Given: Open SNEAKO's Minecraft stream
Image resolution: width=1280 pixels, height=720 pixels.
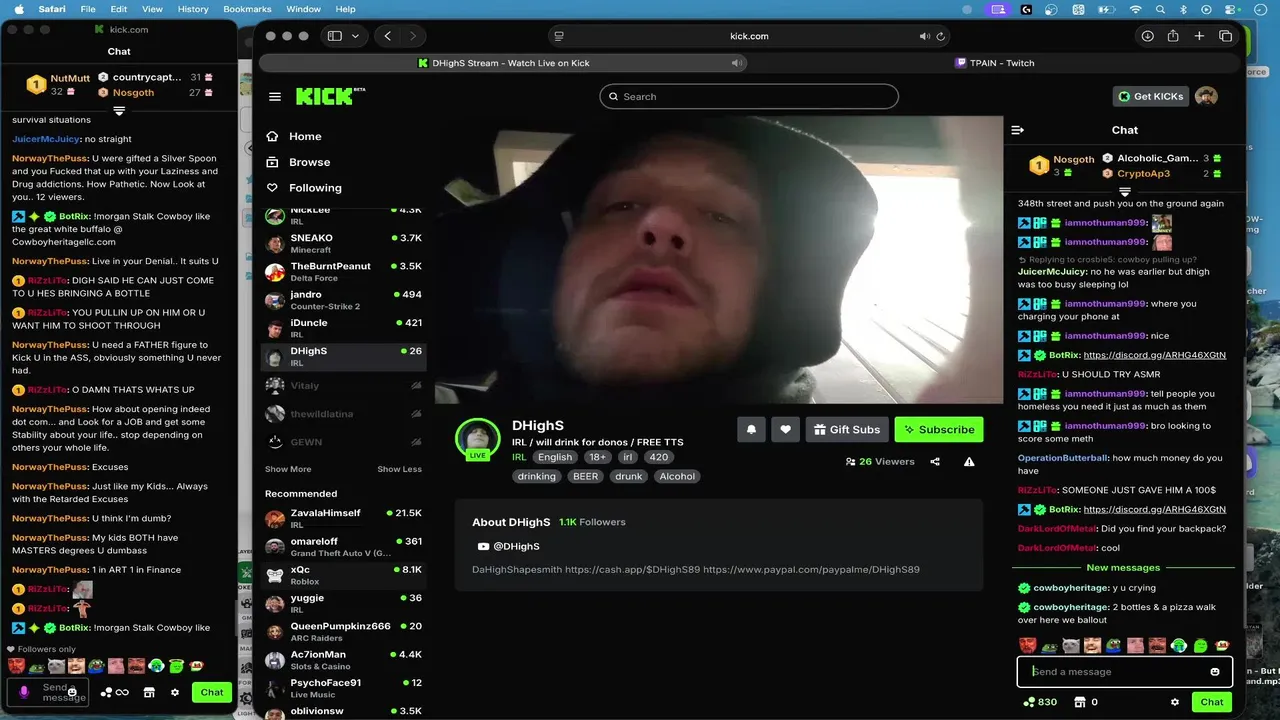Looking at the screenshot, I should pos(344,244).
